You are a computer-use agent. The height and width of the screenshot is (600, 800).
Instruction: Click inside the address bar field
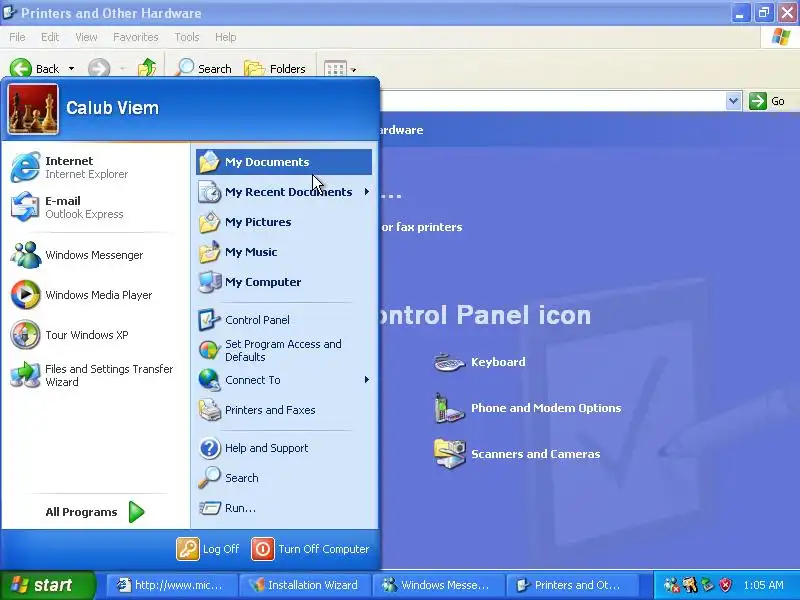(x=553, y=101)
